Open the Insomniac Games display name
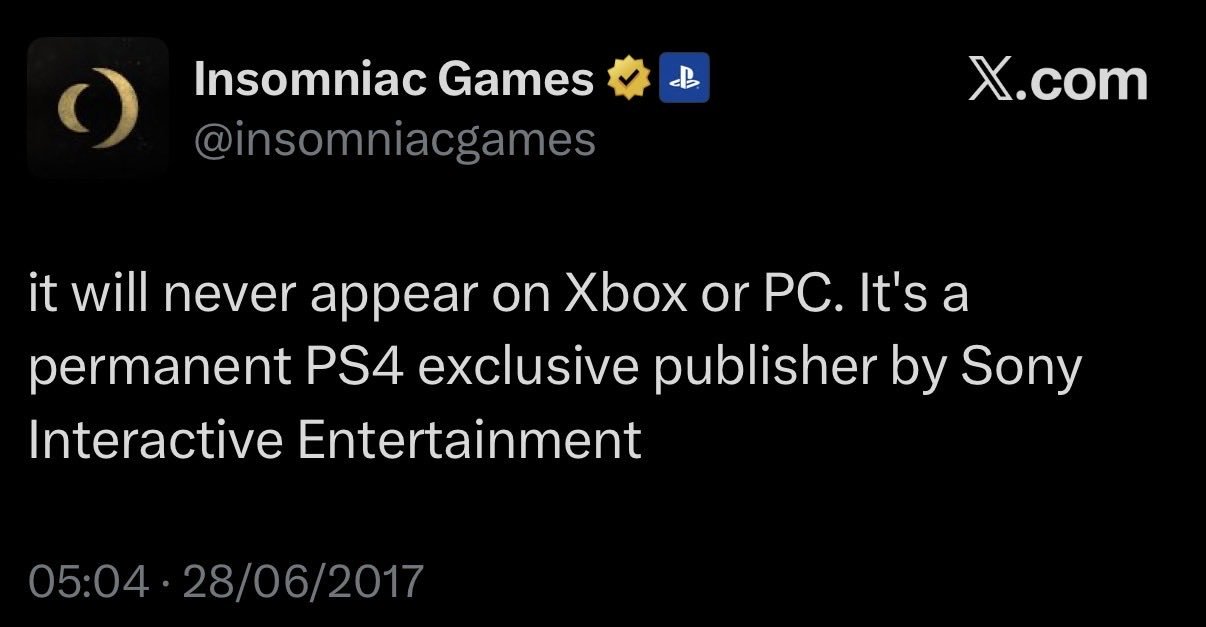This screenshot has height=627, width=1206. coord(394,80)
